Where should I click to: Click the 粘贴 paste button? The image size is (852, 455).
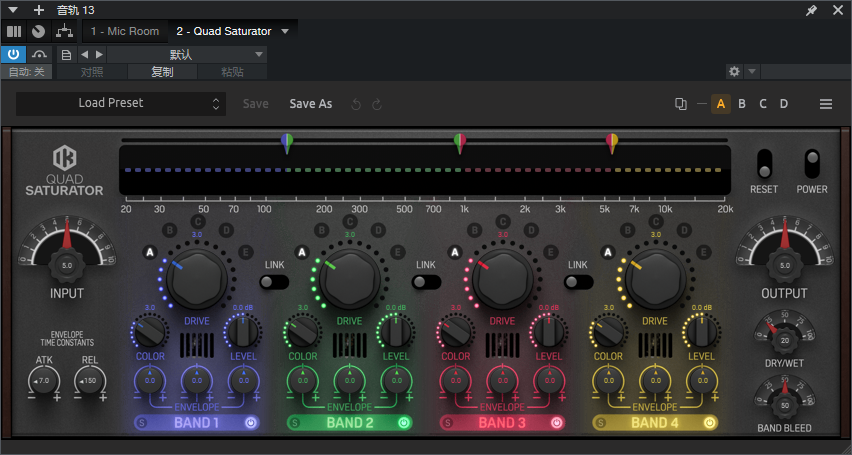[232, 72]
